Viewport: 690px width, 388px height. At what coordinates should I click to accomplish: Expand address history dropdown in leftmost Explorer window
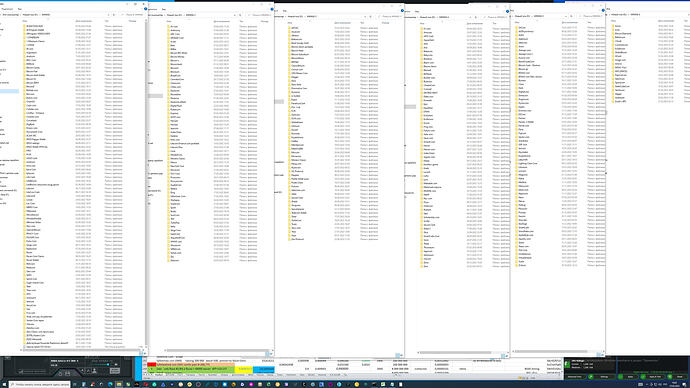108,15
